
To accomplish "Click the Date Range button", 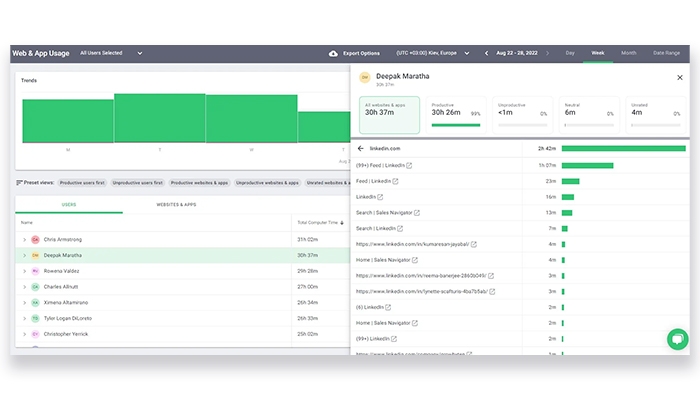I will (665, 53).
